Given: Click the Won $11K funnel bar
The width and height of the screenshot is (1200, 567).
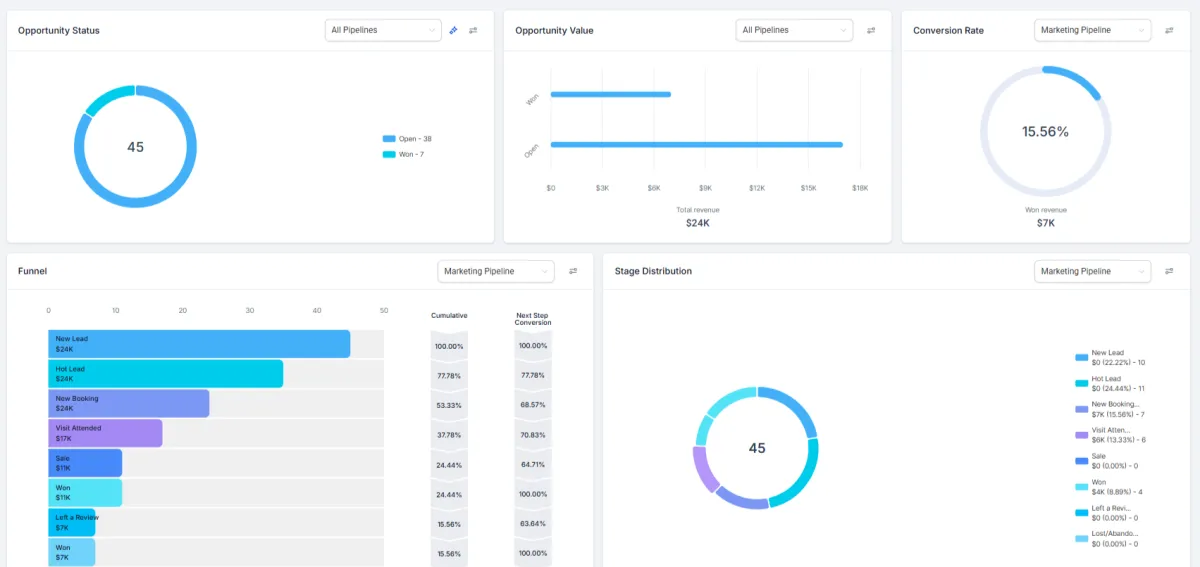Looking at the screenshot, I should tap(85, 493).
